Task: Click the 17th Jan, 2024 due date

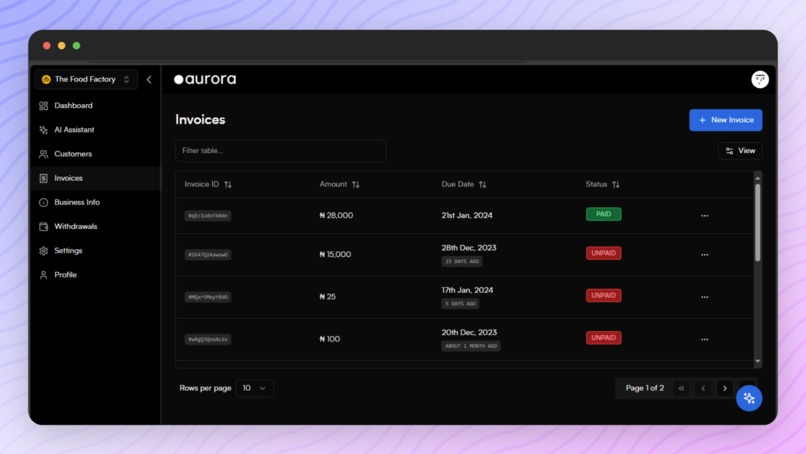Action: (x=467, y=290)
